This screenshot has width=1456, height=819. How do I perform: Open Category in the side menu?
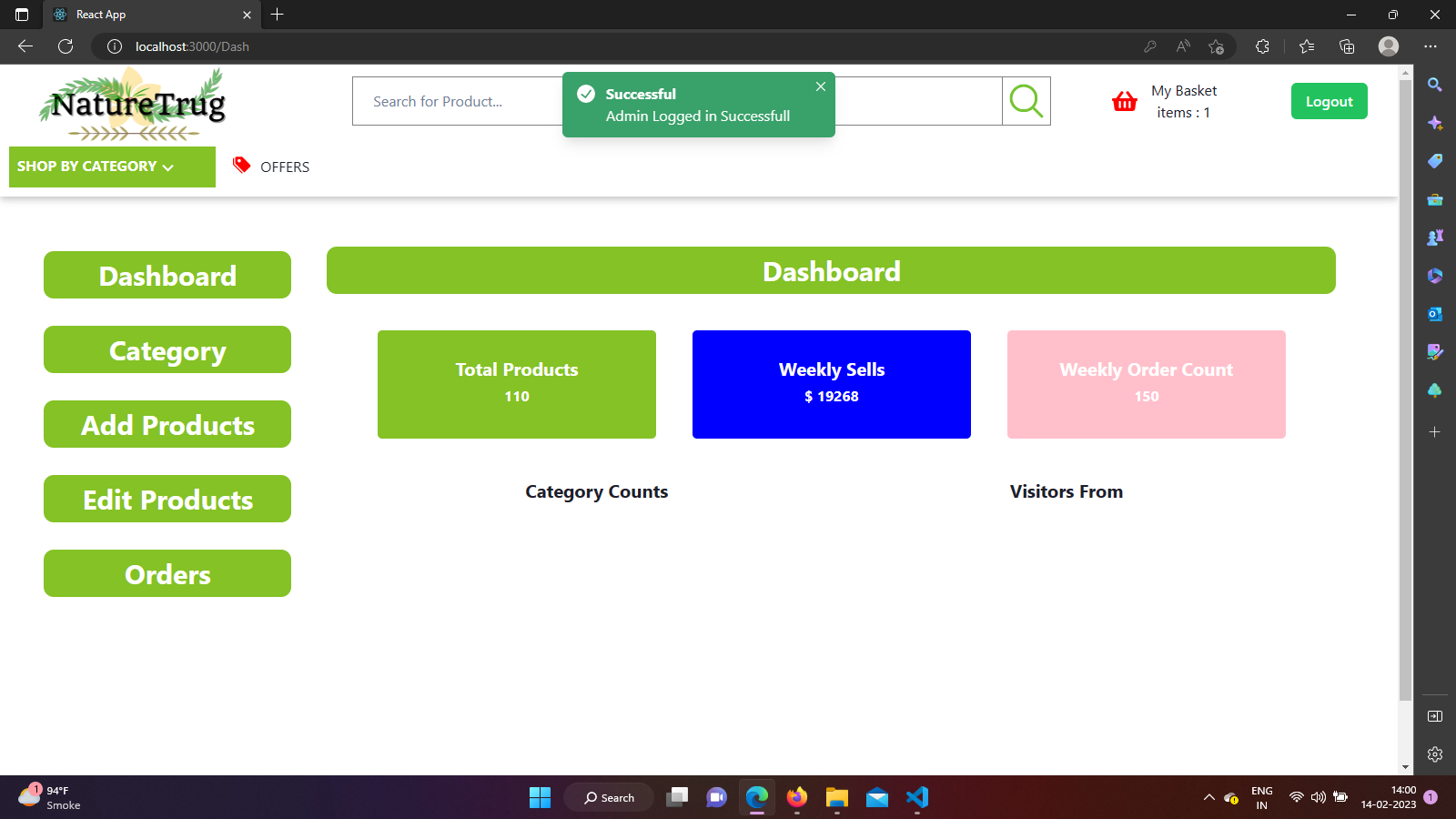coord(167,349)
